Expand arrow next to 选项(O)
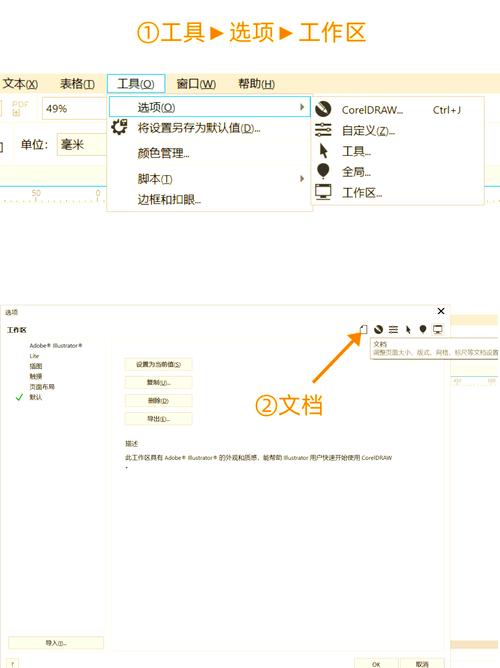500x668 pixels. [x=302, y=107]
